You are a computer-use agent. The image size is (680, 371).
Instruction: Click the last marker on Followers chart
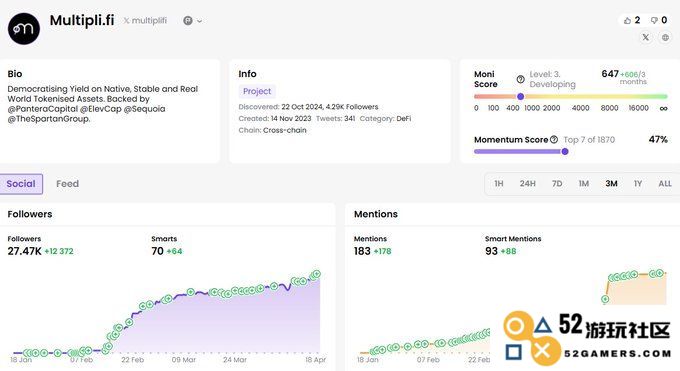tap(317, 274)
